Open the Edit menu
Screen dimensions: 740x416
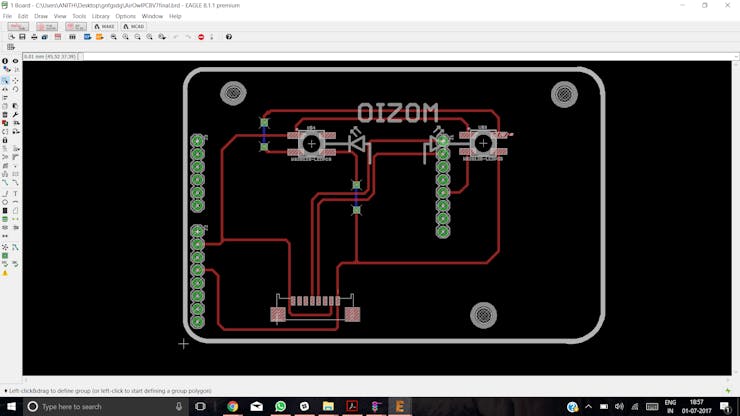[x=23, y=16]
